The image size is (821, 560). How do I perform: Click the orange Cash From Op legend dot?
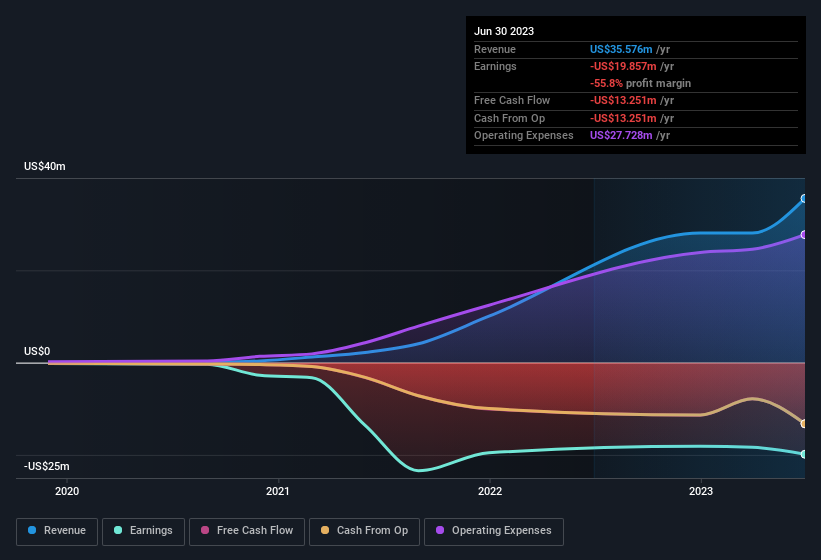[x=325, y=530]
